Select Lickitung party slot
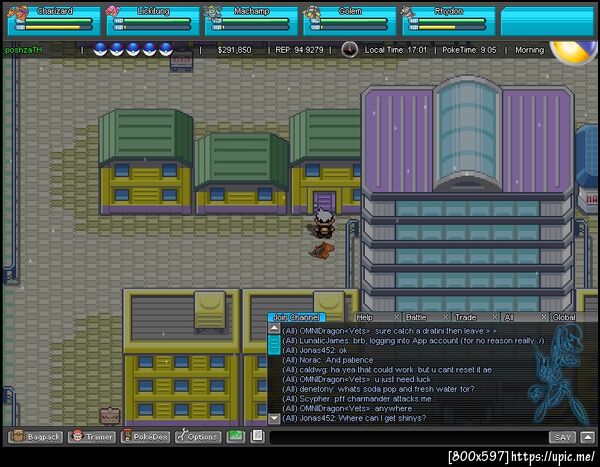Image resolution: width=600 pixels, height=467 pixels. point(153,21)
